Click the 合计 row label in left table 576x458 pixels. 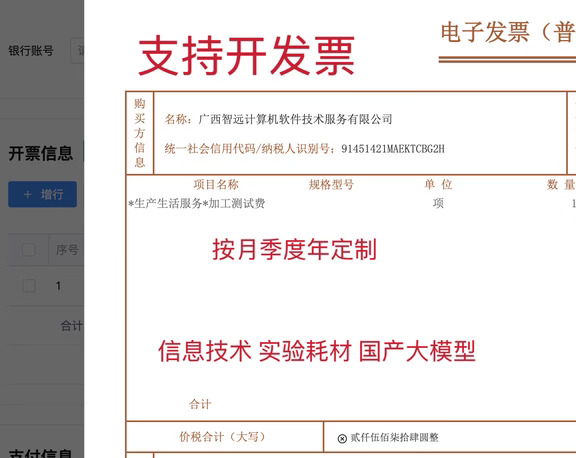tap(72, 325)
